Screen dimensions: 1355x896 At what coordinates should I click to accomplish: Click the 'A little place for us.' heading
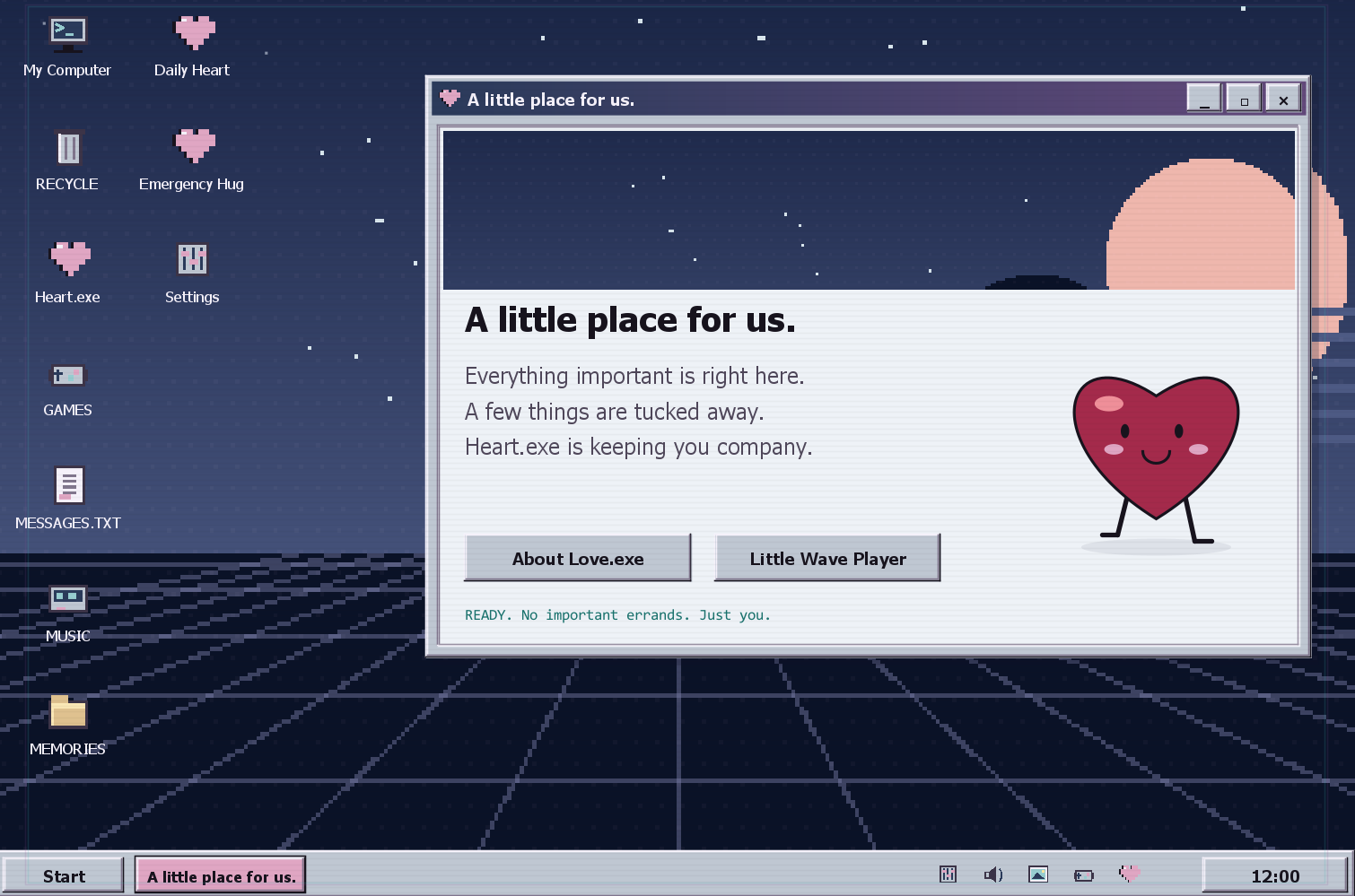tap(630, 320)
